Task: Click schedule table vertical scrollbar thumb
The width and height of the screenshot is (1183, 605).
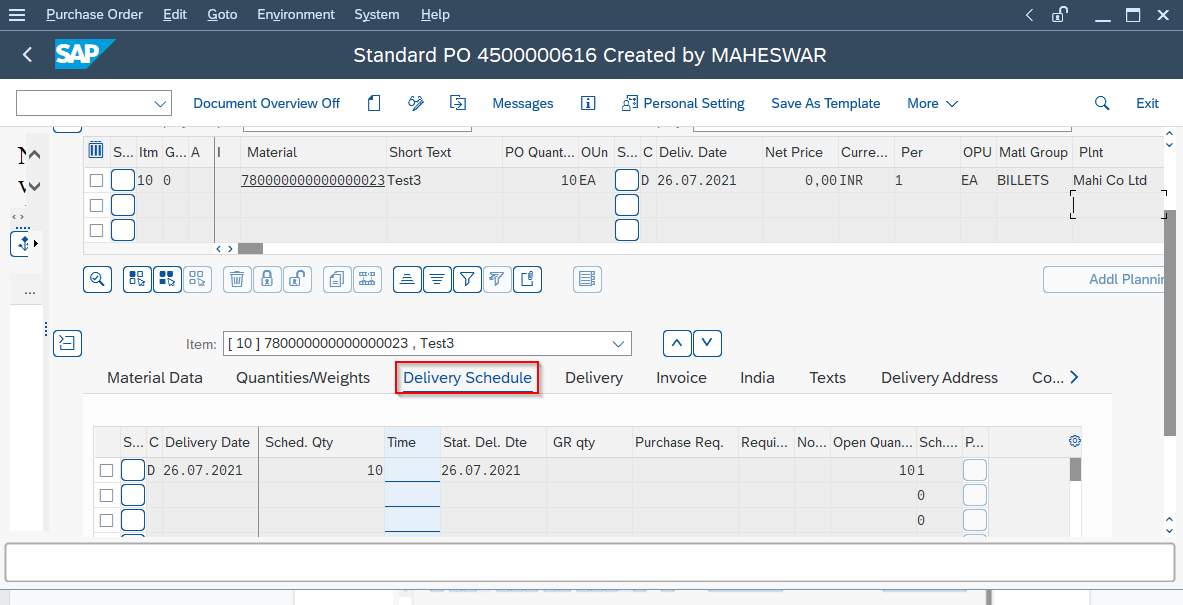Action: point(1076,469)
